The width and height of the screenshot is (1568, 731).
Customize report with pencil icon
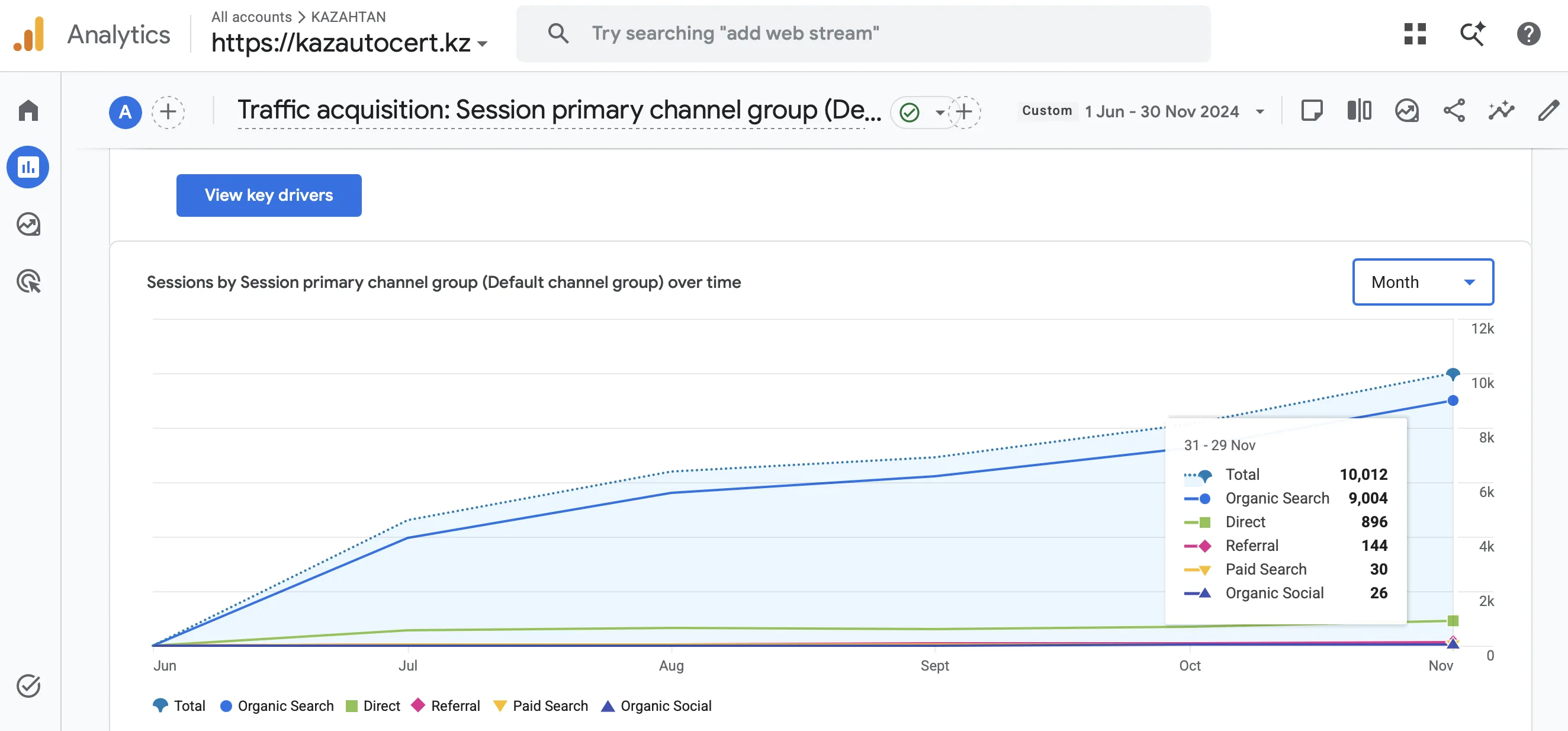click(1548, 111)
